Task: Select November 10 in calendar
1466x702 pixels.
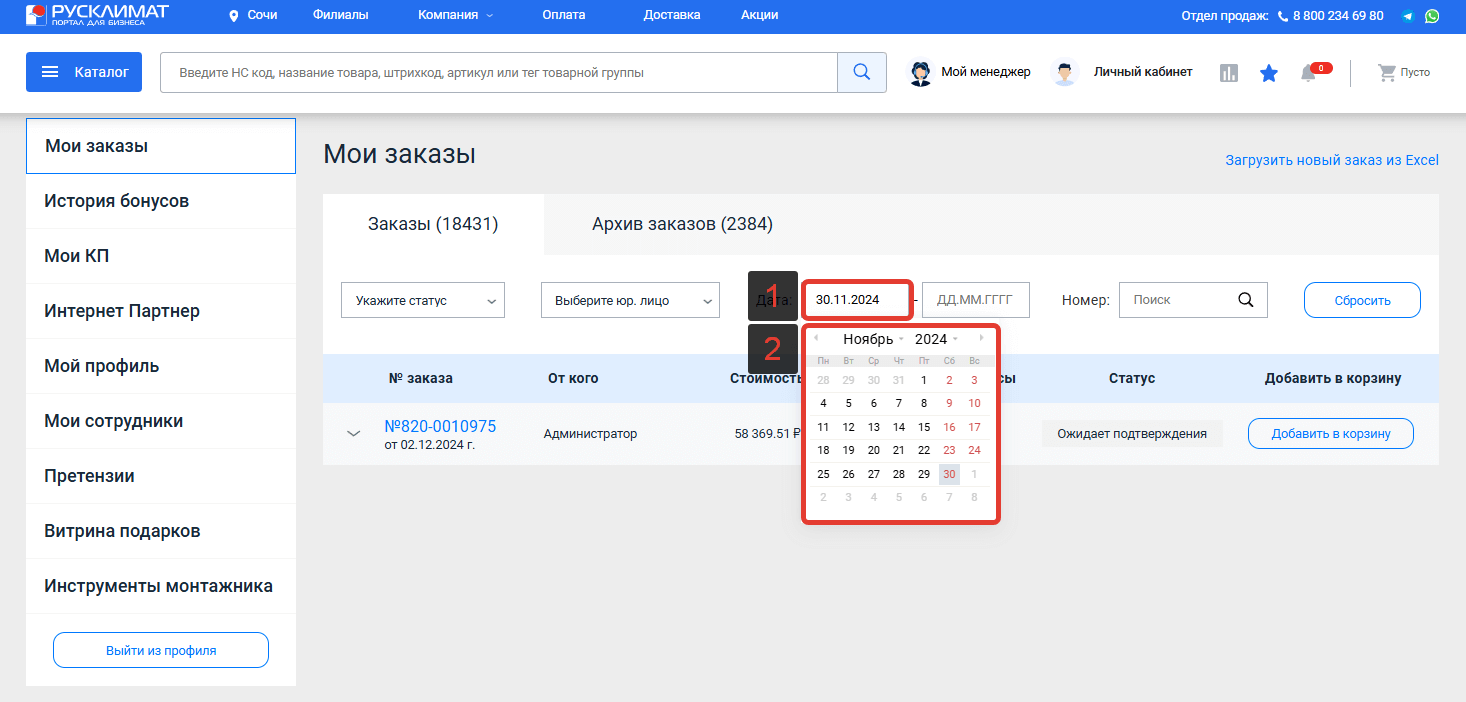Action: tap(974, 403)
